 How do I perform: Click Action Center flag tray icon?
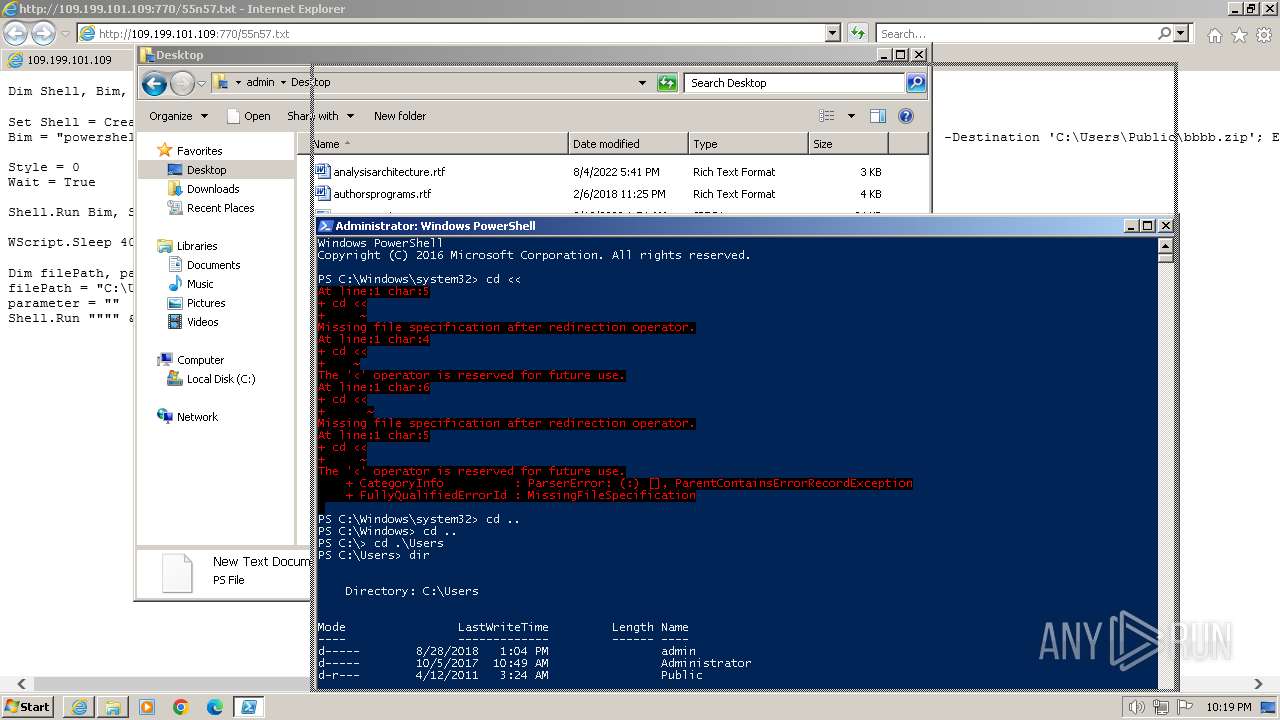tap(1187, 707)
